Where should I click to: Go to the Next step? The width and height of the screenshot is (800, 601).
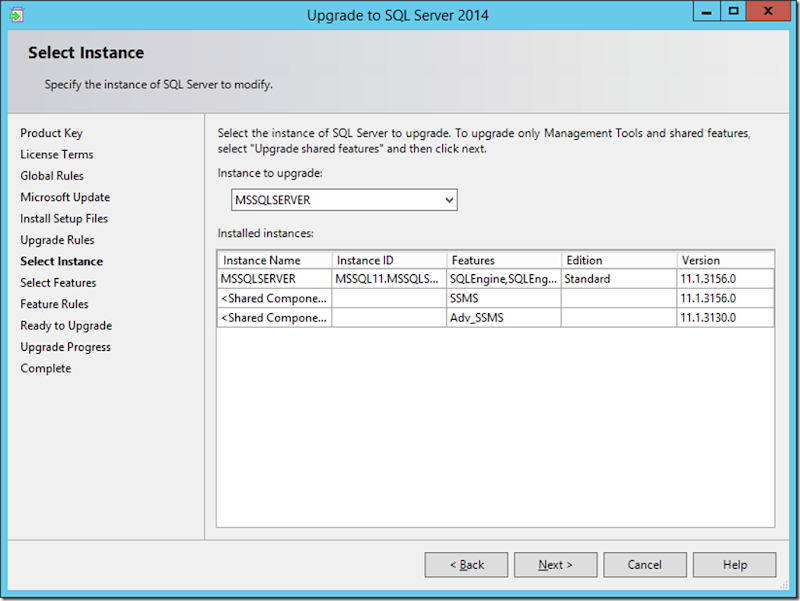(x=555, y=565)
